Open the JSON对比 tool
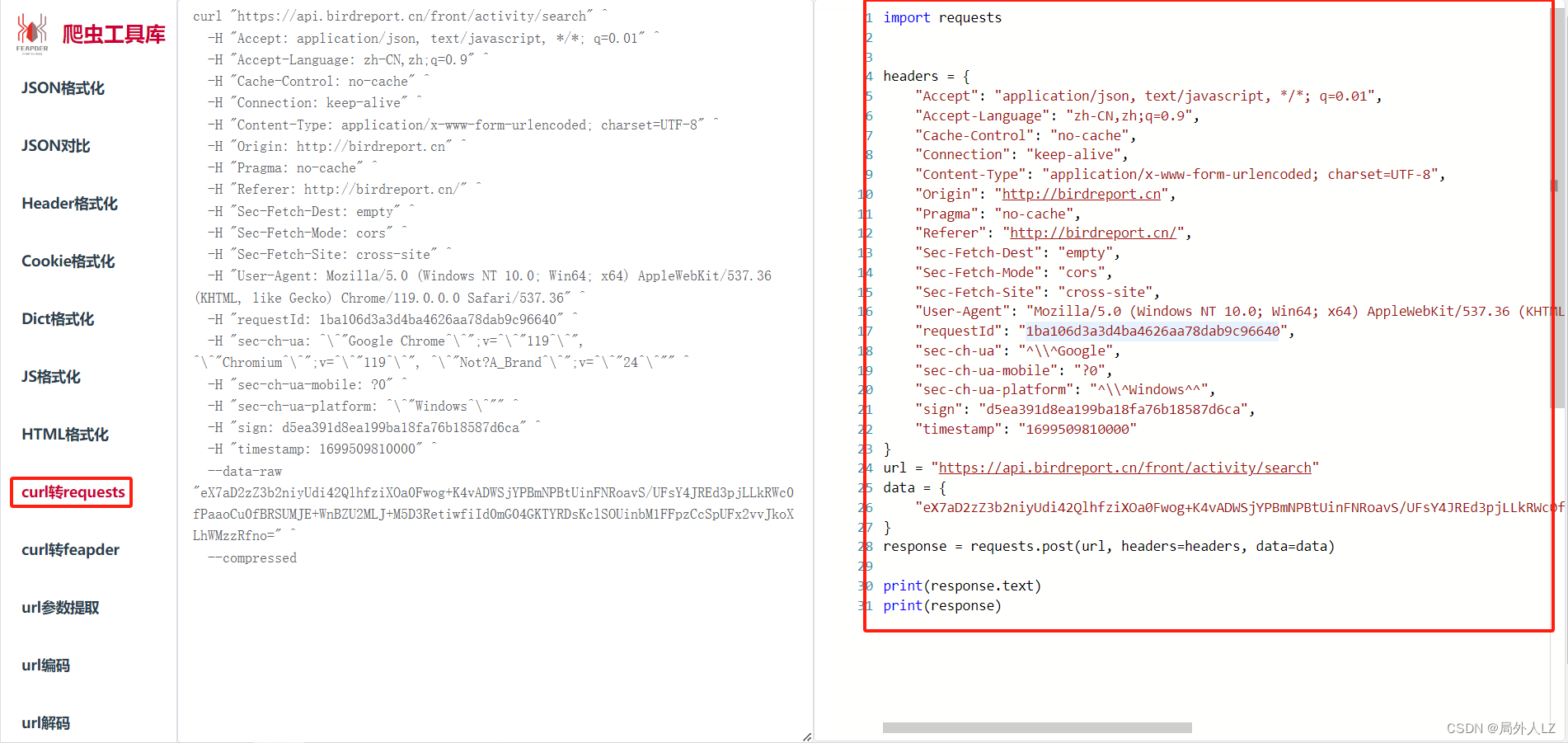 coord(56,146)
